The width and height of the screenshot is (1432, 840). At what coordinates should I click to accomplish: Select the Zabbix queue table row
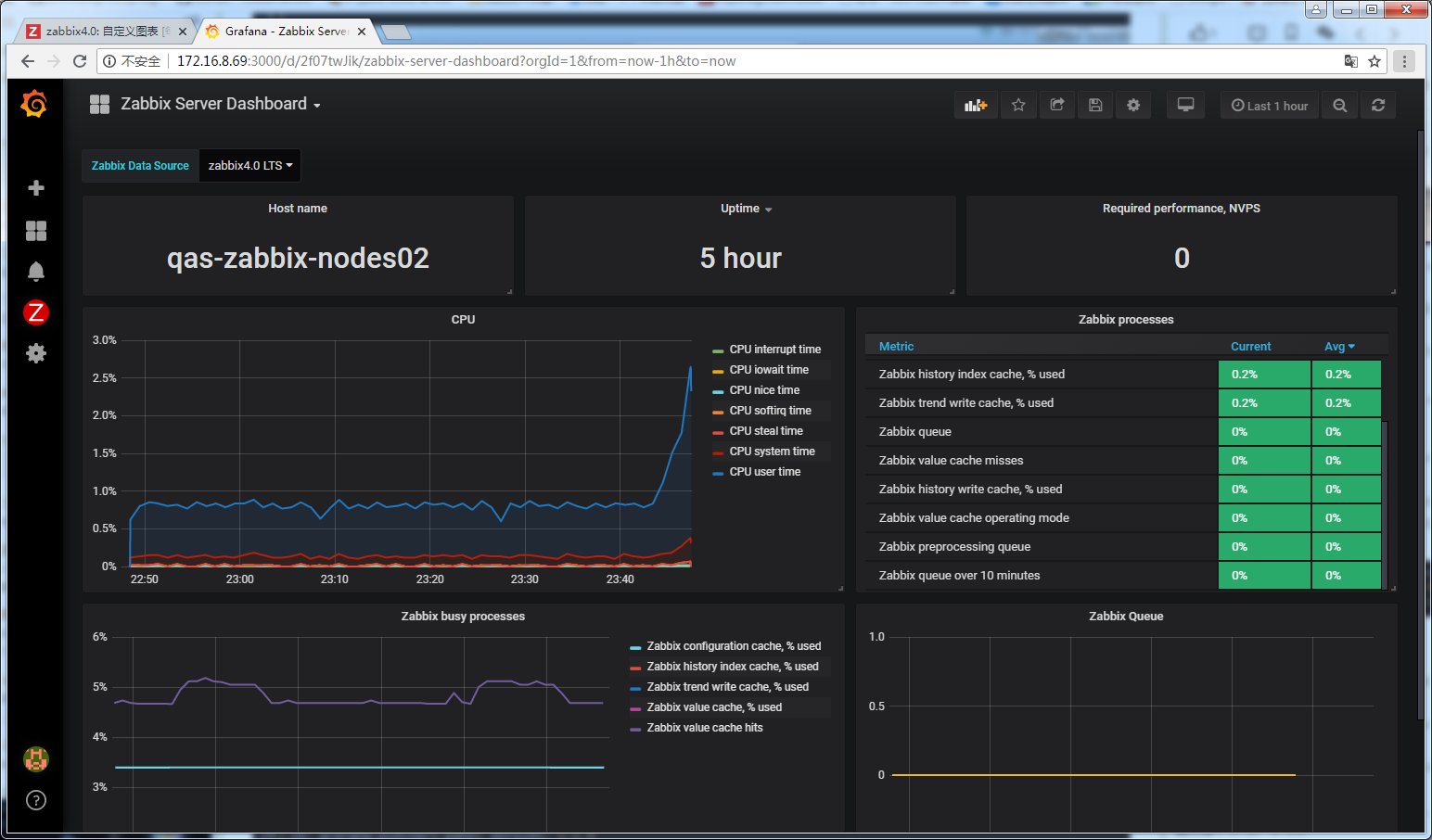coord(1123,432)
